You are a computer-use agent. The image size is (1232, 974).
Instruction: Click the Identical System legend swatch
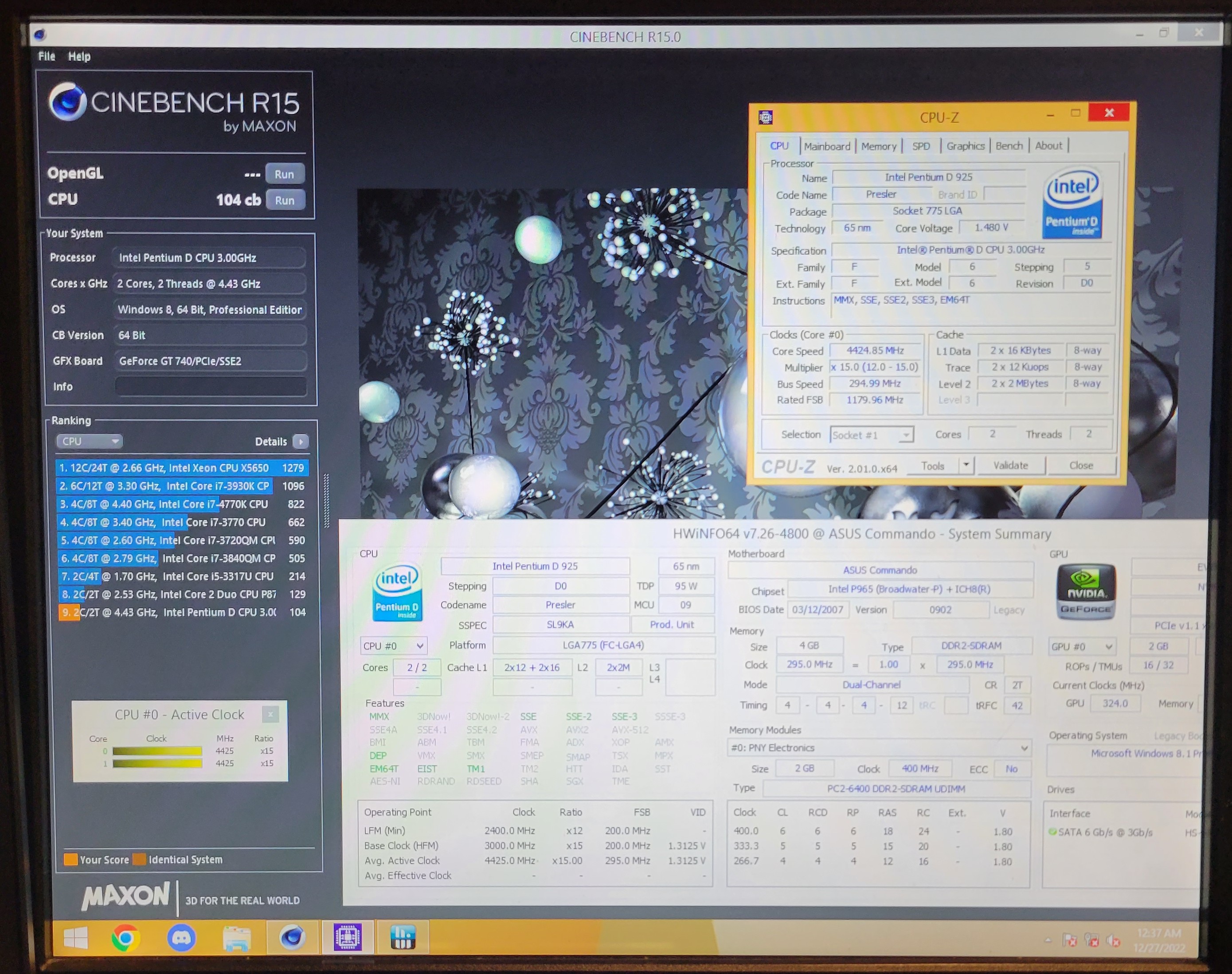(139, 859)
